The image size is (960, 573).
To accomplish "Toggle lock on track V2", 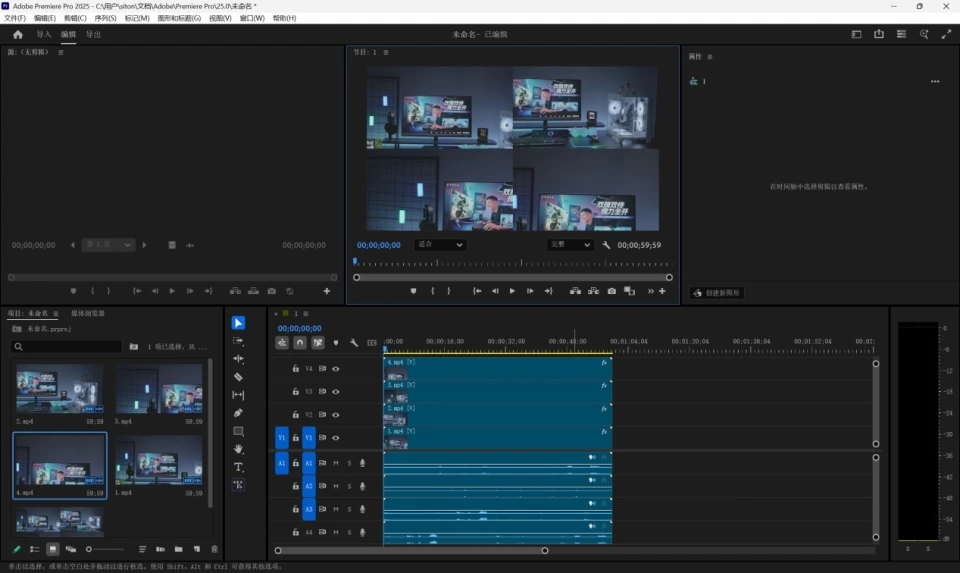I will pos(296,415).
